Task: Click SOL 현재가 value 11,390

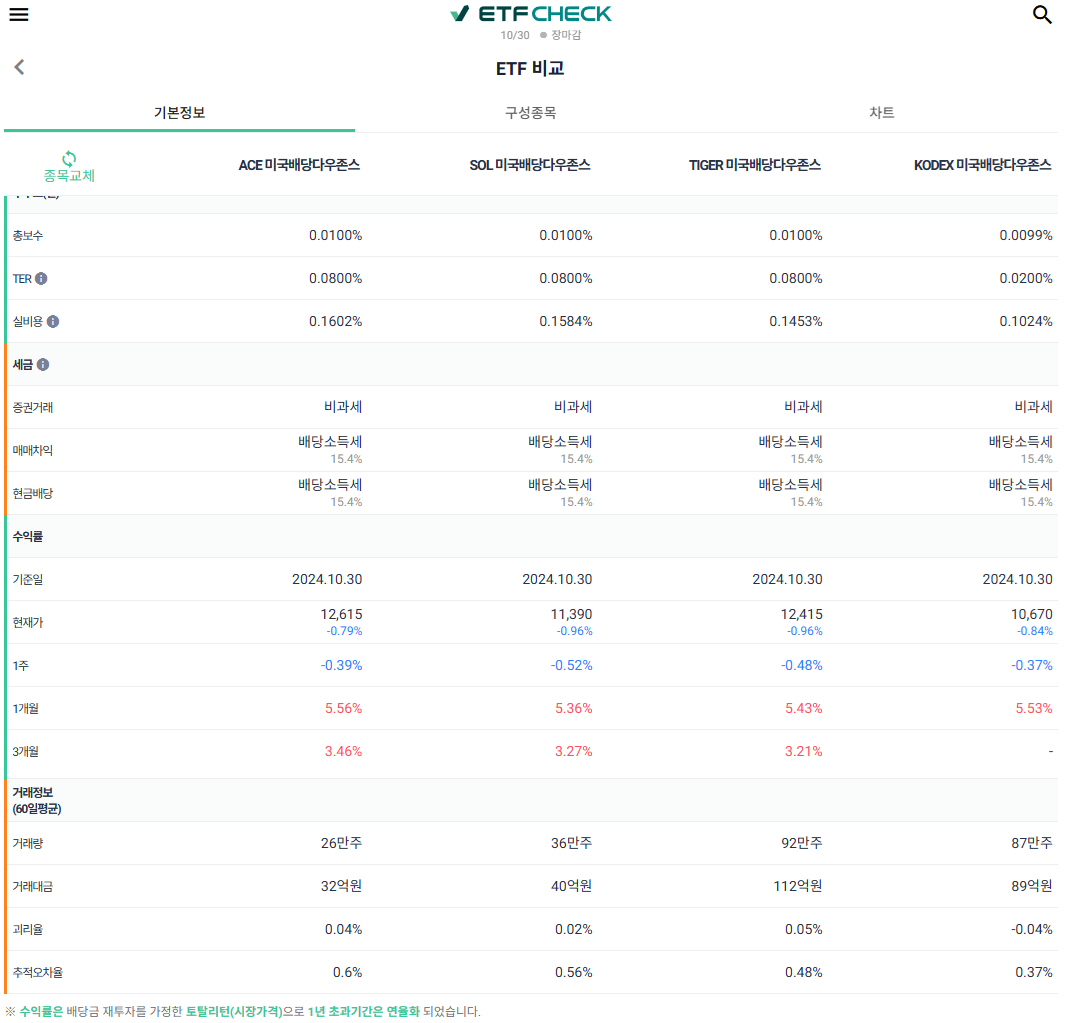Action: coord(571,614)
